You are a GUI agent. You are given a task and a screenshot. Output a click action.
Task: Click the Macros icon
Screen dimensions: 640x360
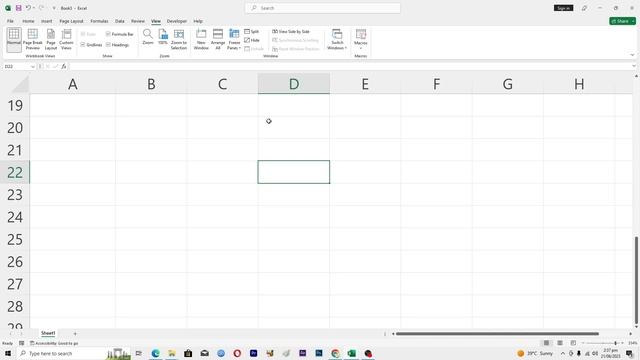click(x=361, y=34)
